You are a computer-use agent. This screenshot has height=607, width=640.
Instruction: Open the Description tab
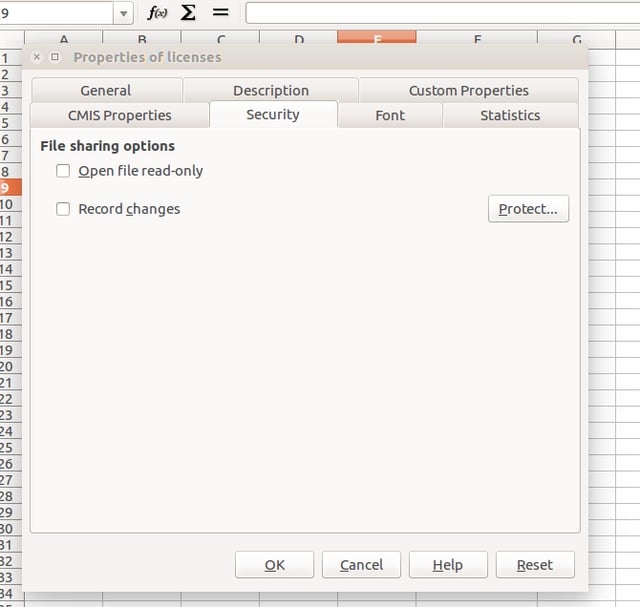(x=271, y=90)
